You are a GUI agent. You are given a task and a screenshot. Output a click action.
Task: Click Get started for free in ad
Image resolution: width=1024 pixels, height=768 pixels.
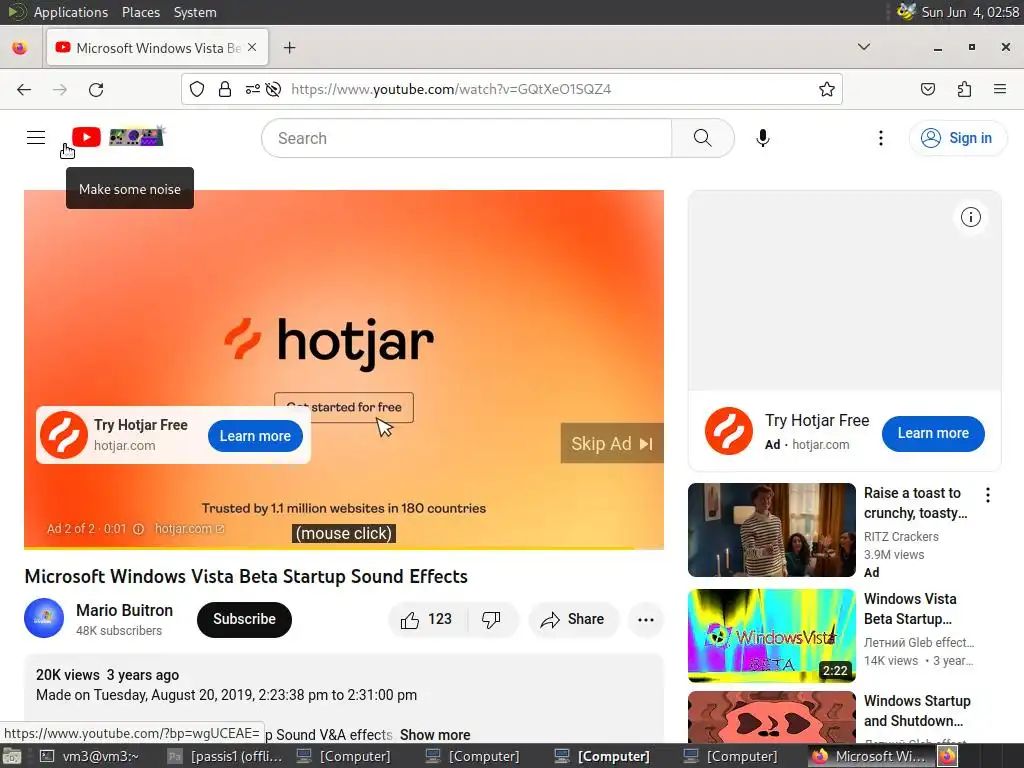[344, 408]
